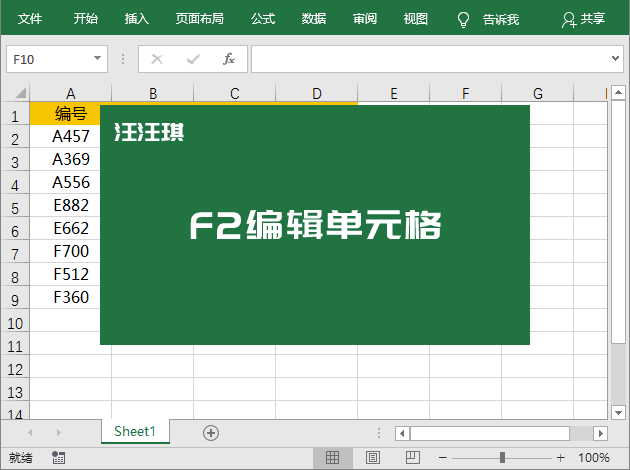630x470 pixels.
Task: Click inside the formula bar input
Action: coord(430,59)
